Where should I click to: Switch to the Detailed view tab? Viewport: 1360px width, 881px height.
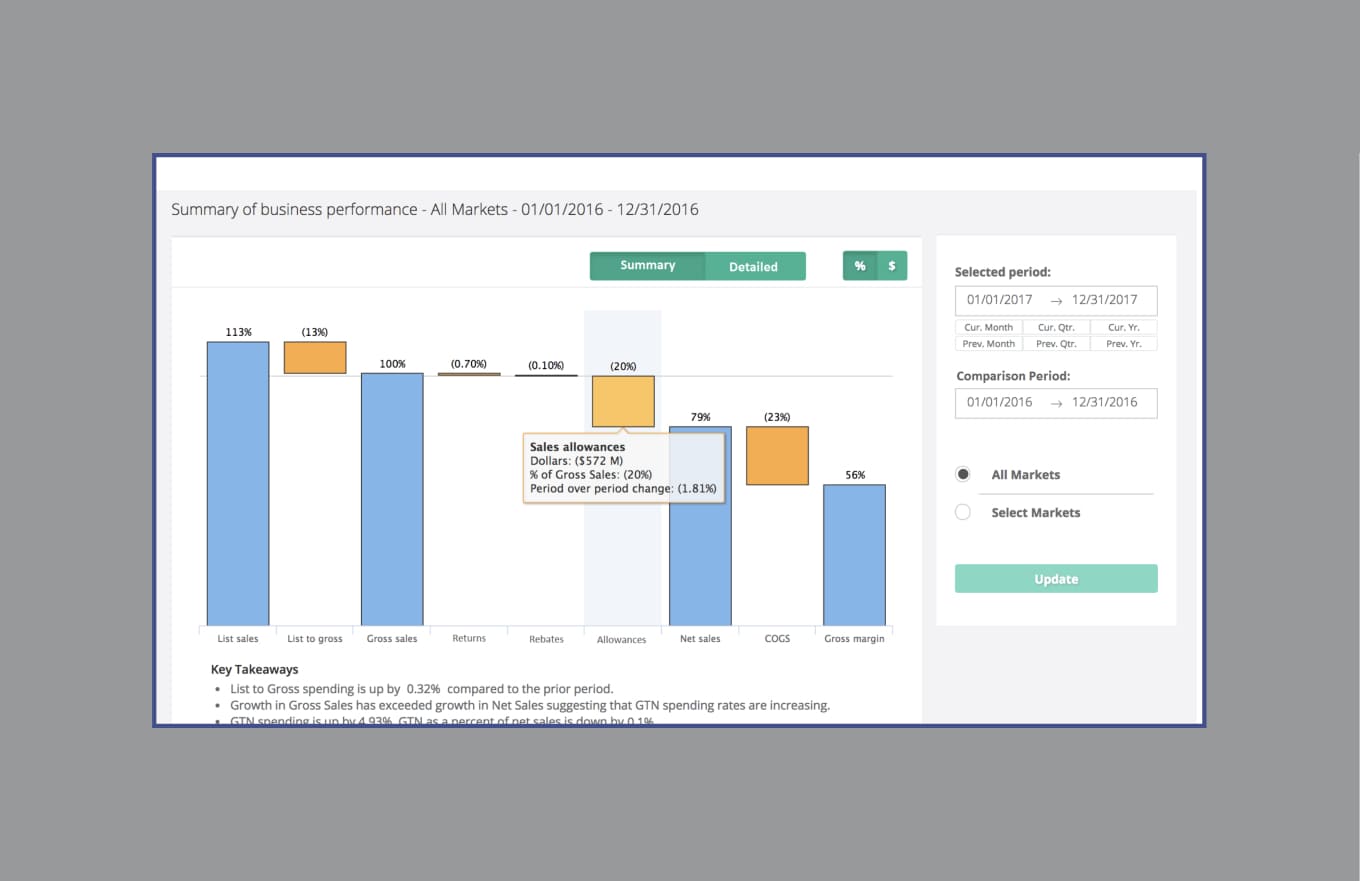click(x=753, y=266)
